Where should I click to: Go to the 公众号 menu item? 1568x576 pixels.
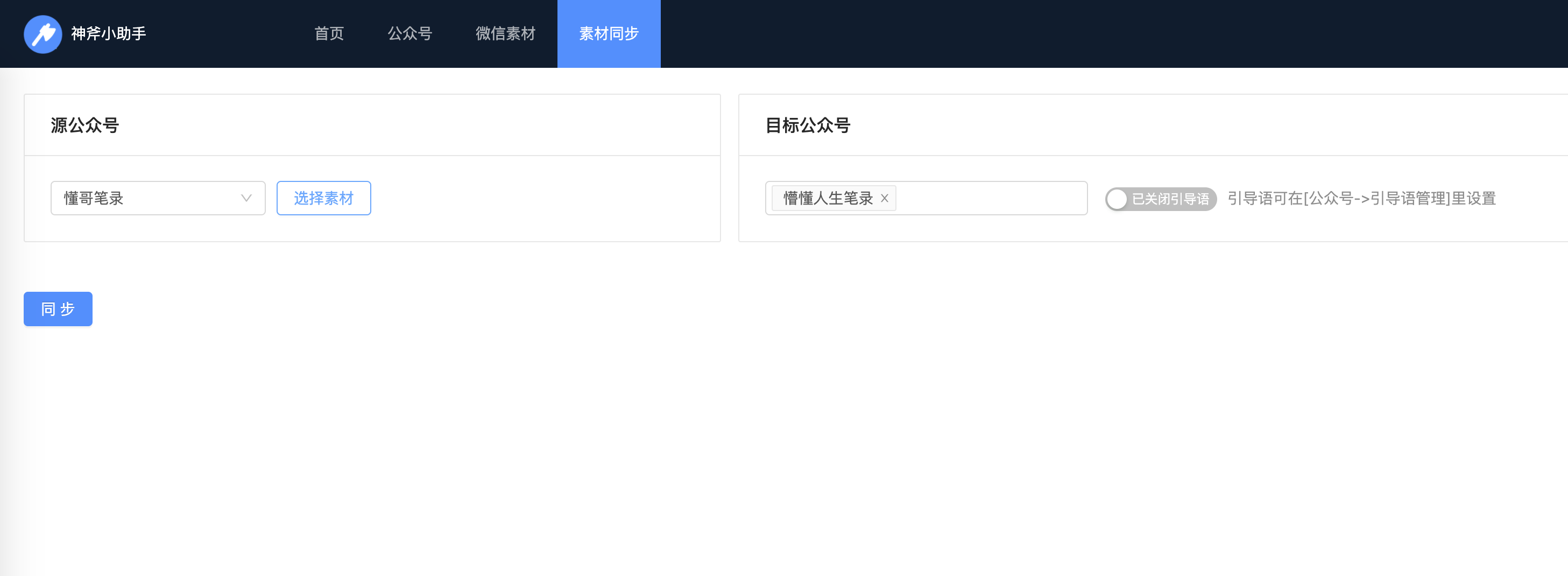click(x=409, y=33)
